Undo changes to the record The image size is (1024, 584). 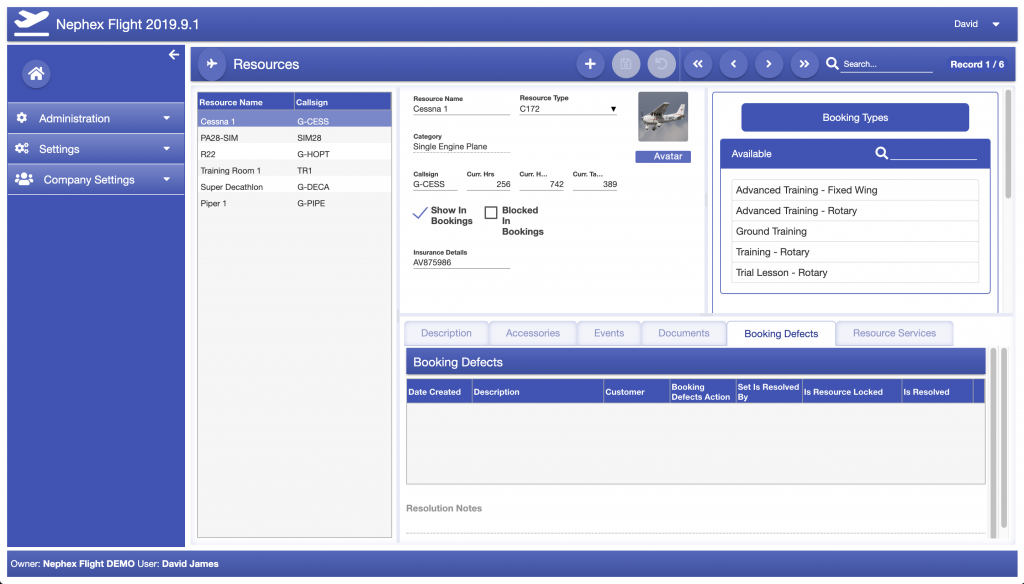click(662, 64)
